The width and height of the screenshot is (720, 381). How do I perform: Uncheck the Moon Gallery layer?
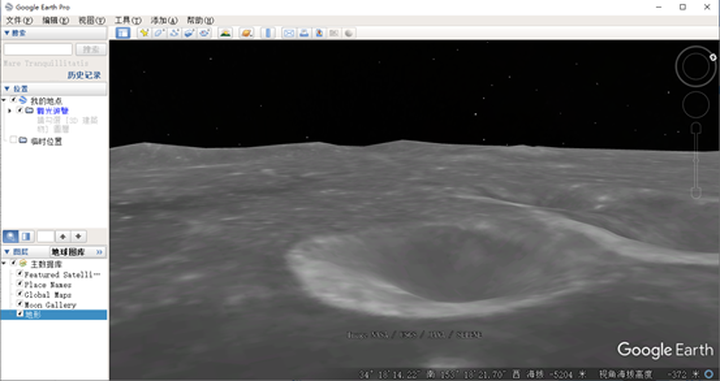click(x=20, y=304)
